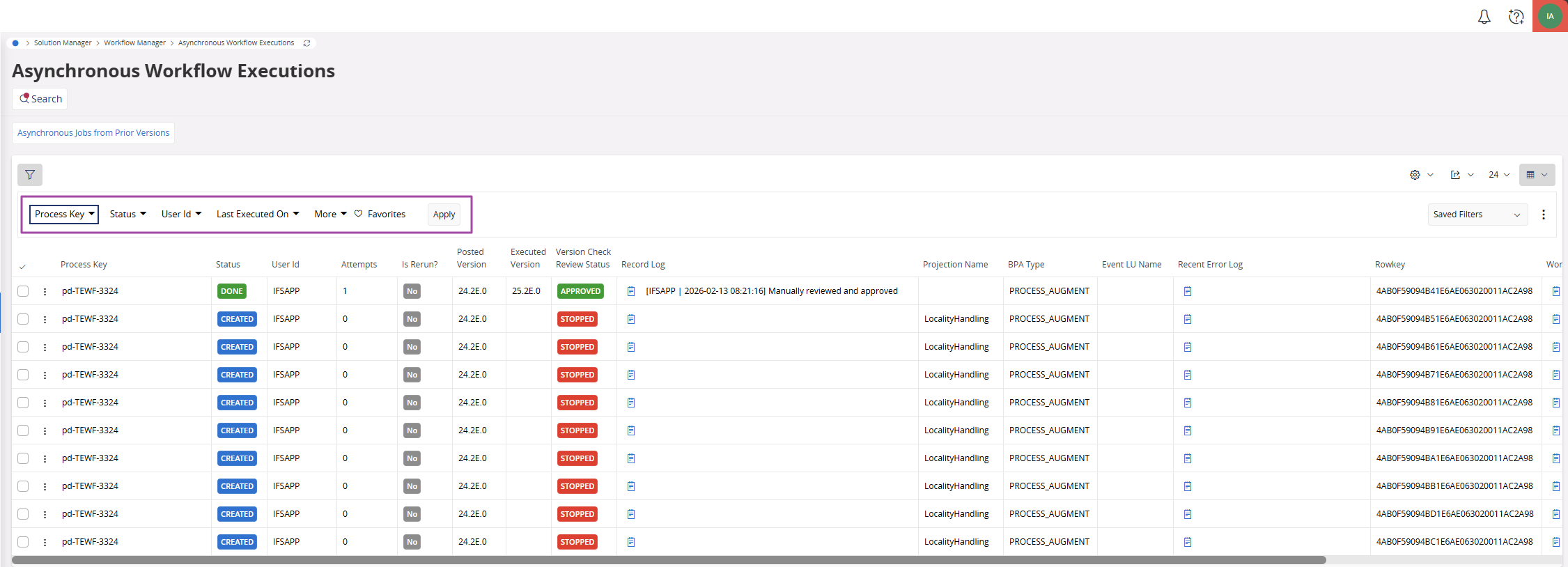The width and height of the screenshot is (1568, 567).
Task: Expand the Process Key filter dropdown
Action: coord(64,215)
